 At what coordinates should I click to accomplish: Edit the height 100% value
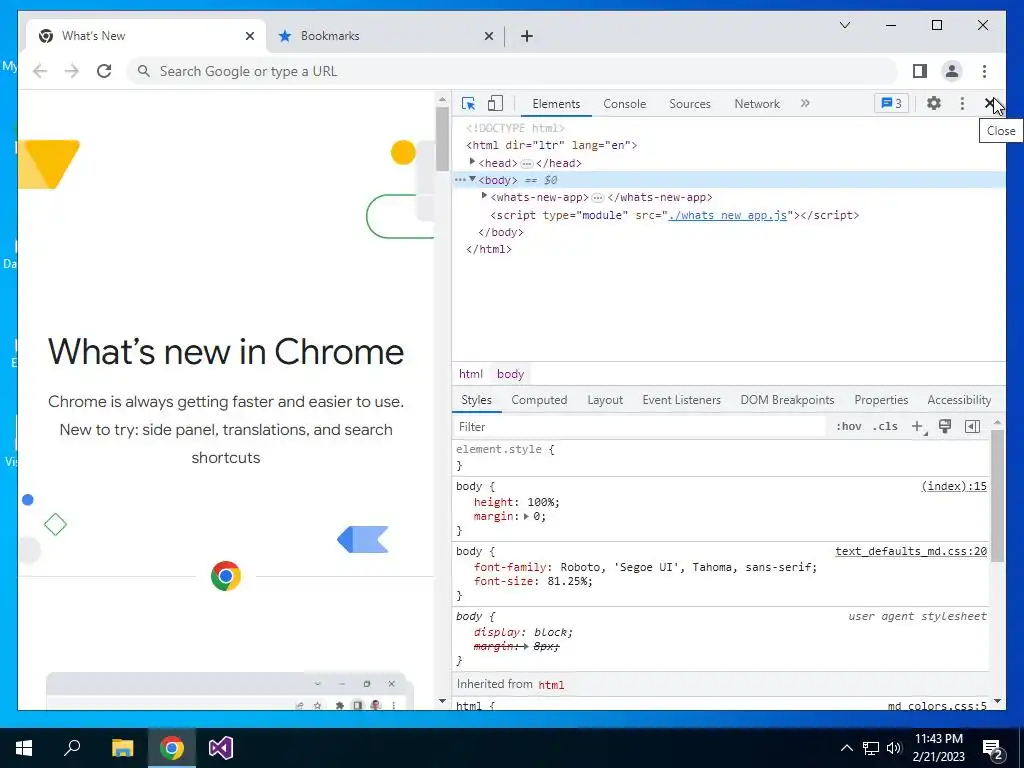(542, 502)
